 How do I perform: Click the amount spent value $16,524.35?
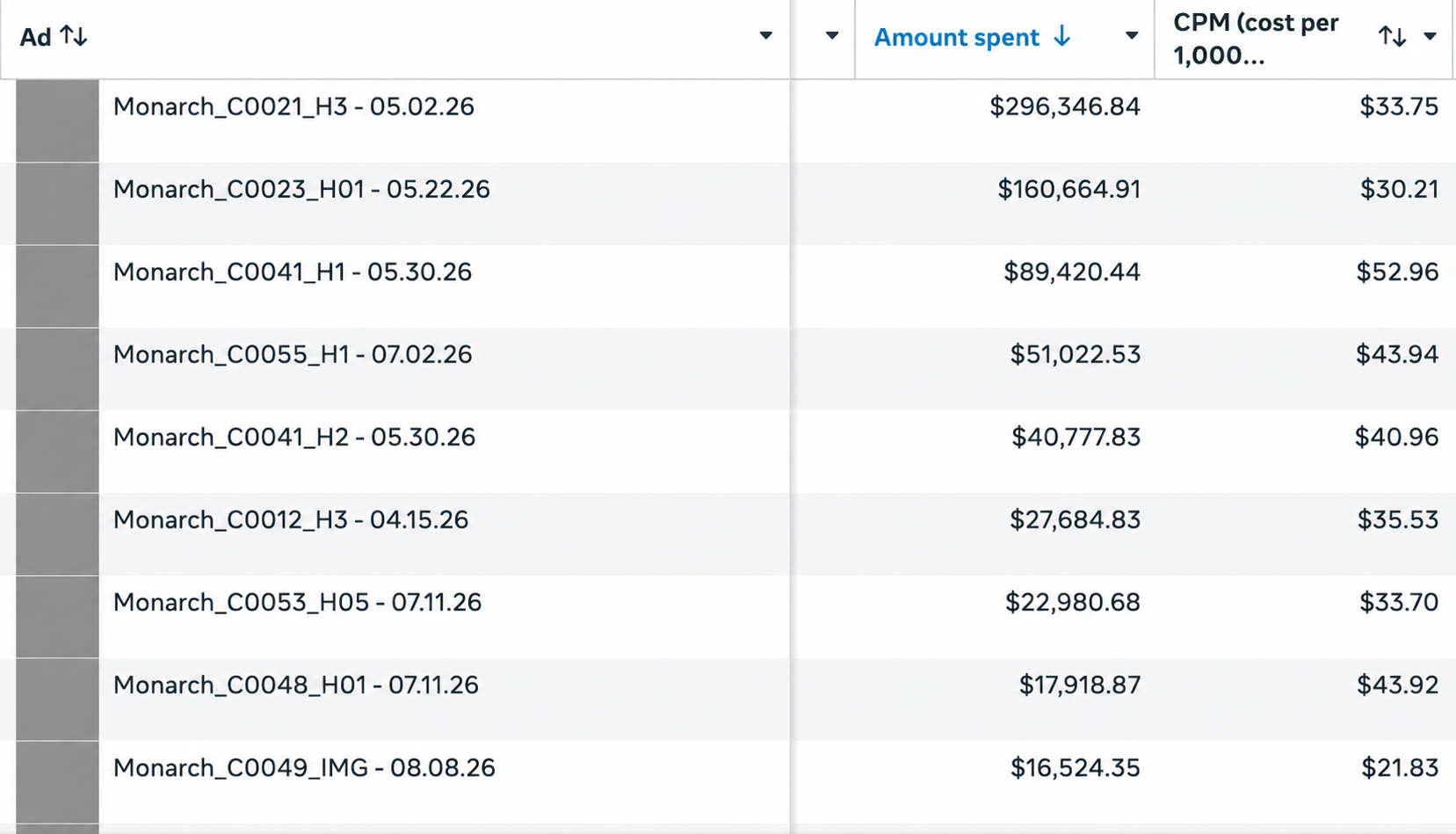coord(1076,768)
